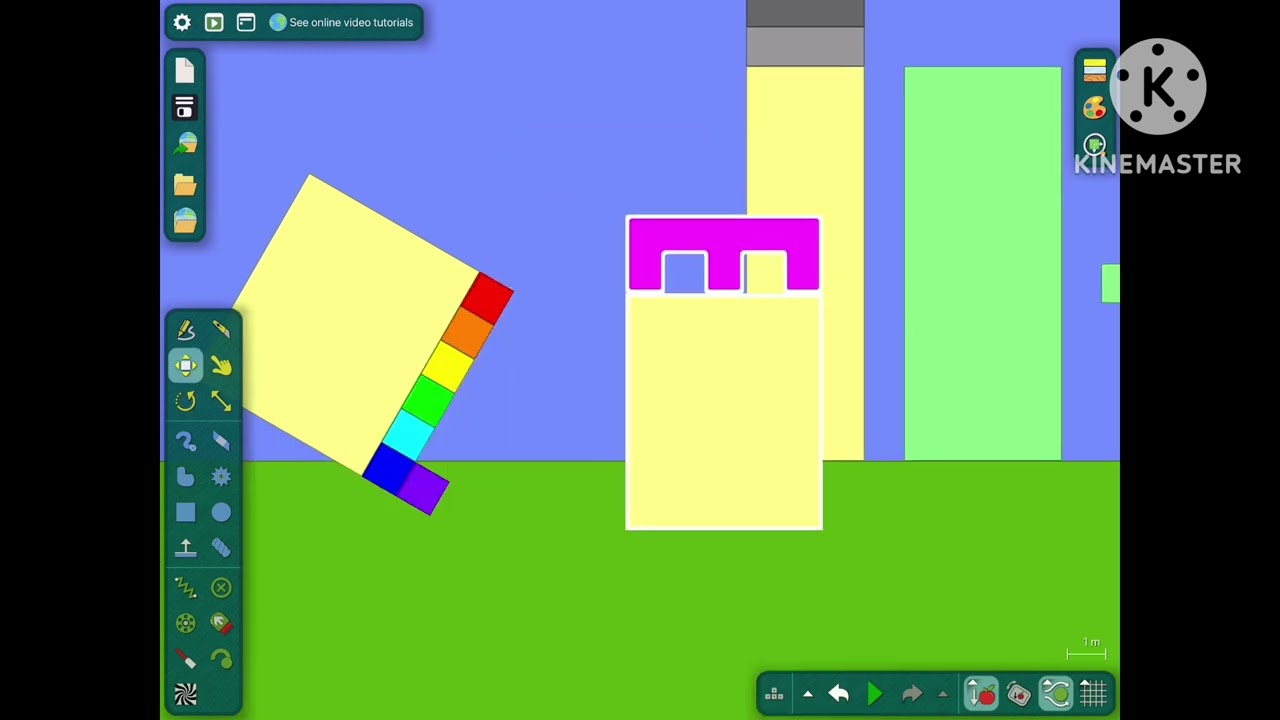Select the Plane tool
Screen dimensions: 1280x720
pyautogui.click(x=186, y=547)
